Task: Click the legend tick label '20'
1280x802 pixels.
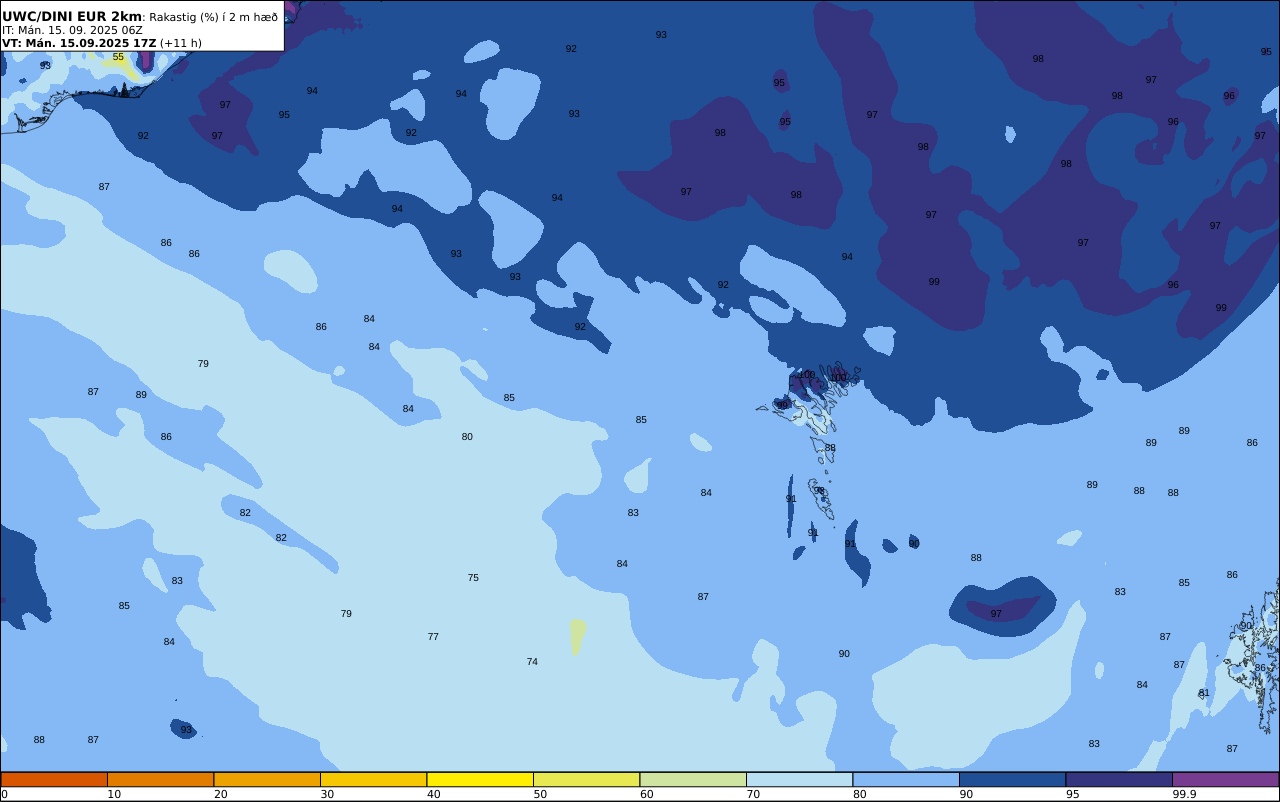Action: point(220,794)
